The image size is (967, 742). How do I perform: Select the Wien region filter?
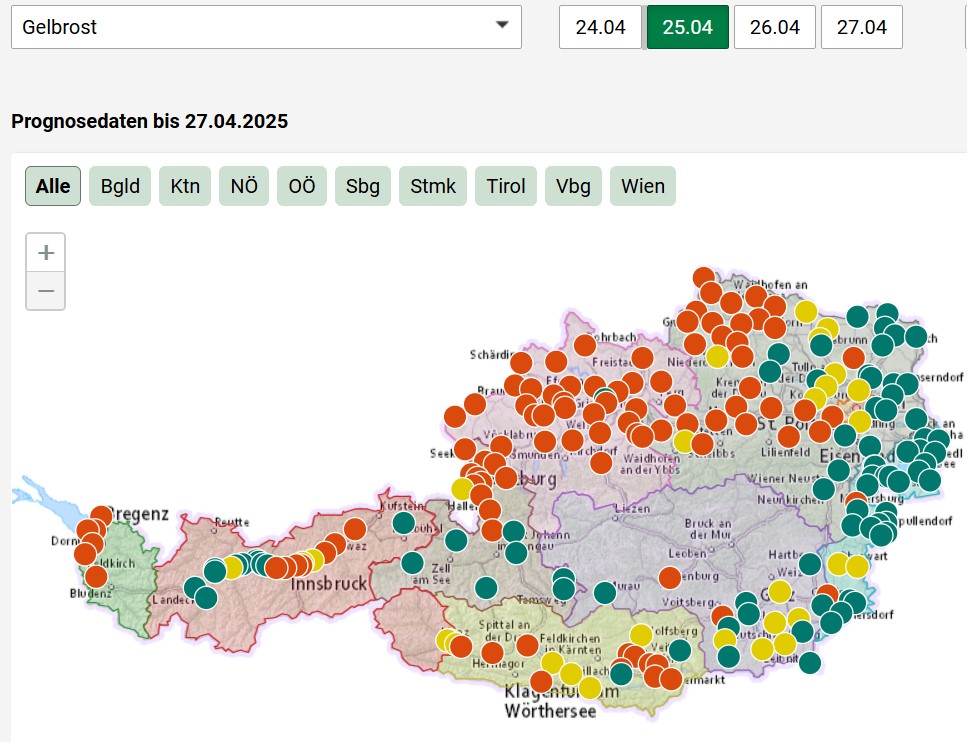(643, 186)
